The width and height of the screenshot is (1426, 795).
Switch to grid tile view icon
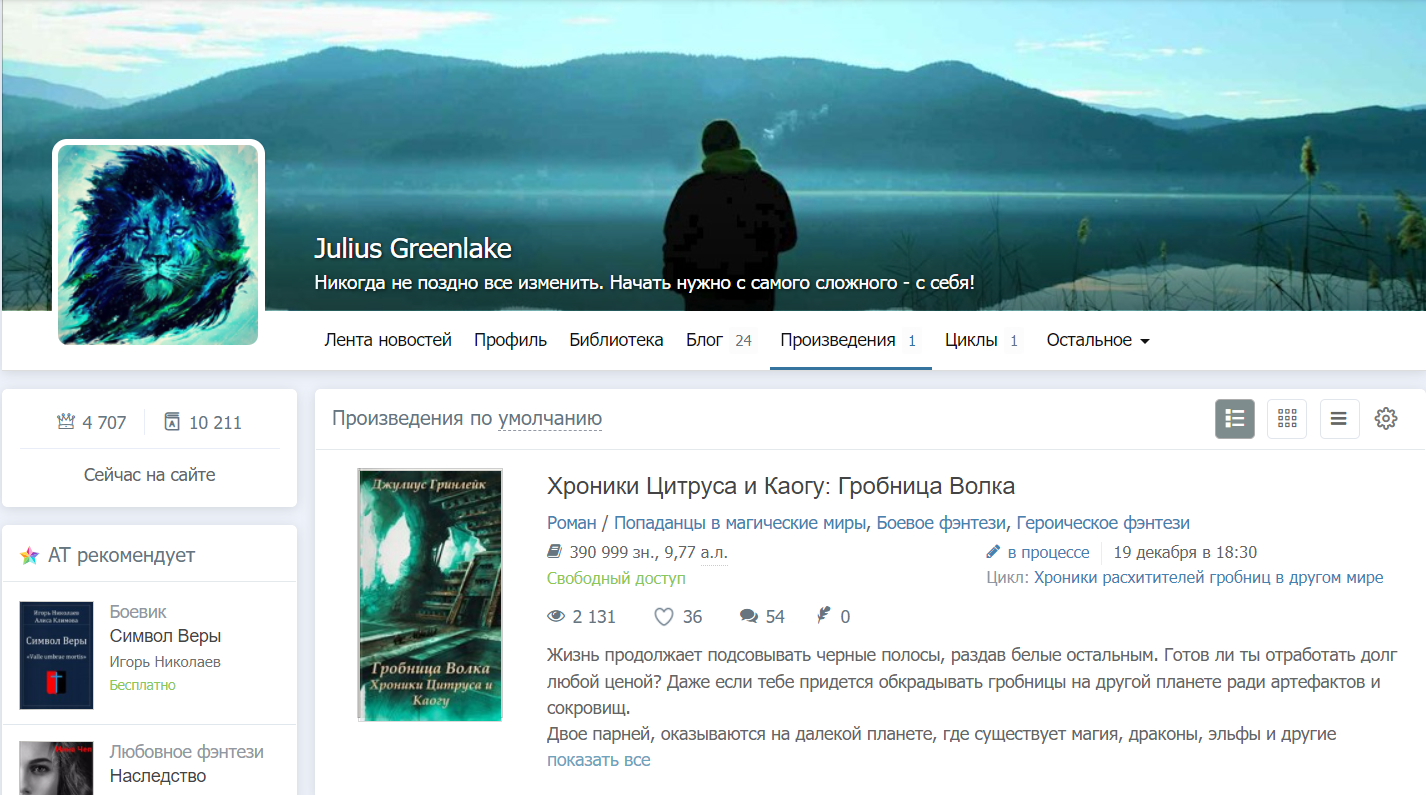tap(1287, 419)
